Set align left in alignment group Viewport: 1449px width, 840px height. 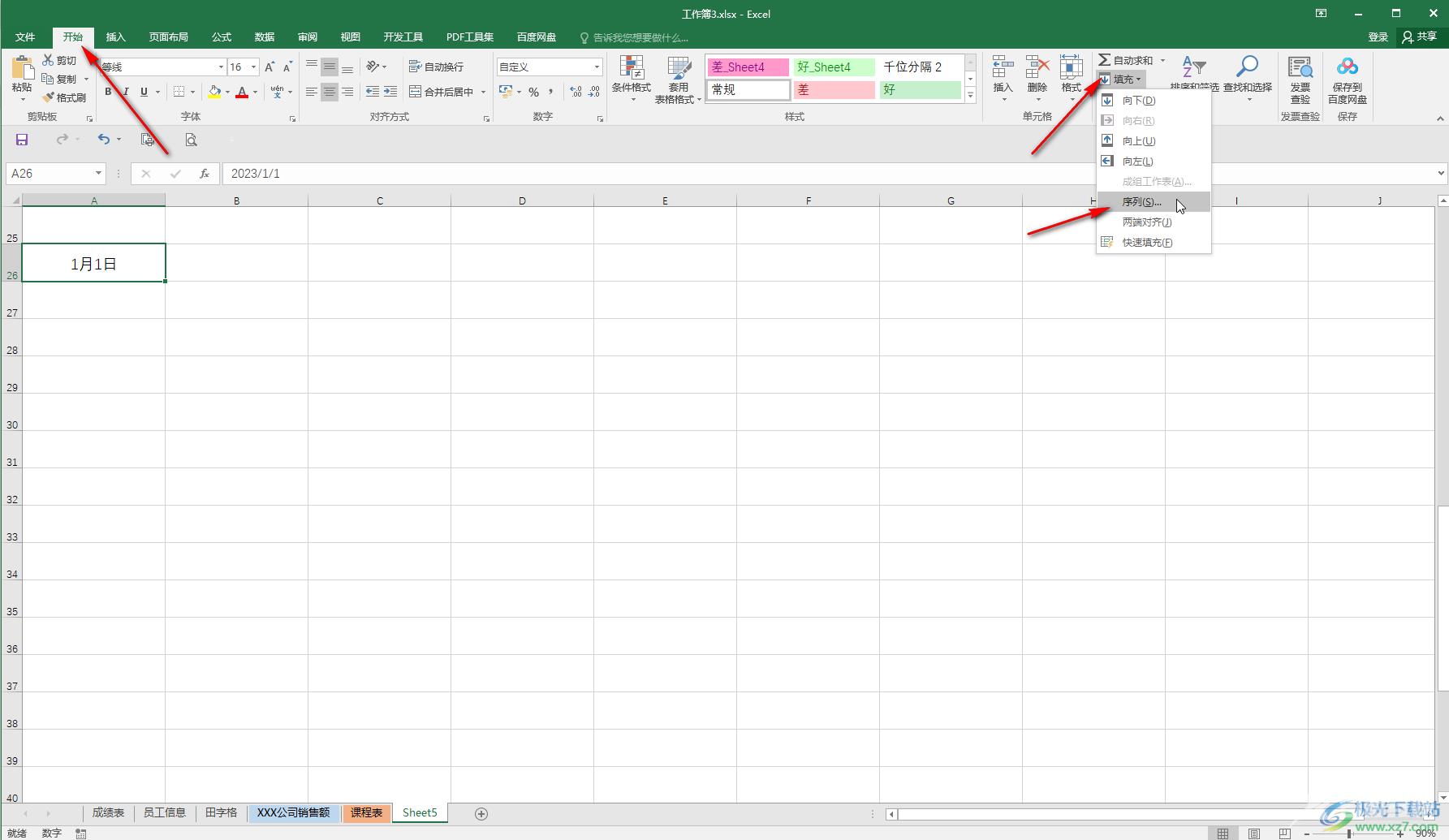tap(311, 92)
